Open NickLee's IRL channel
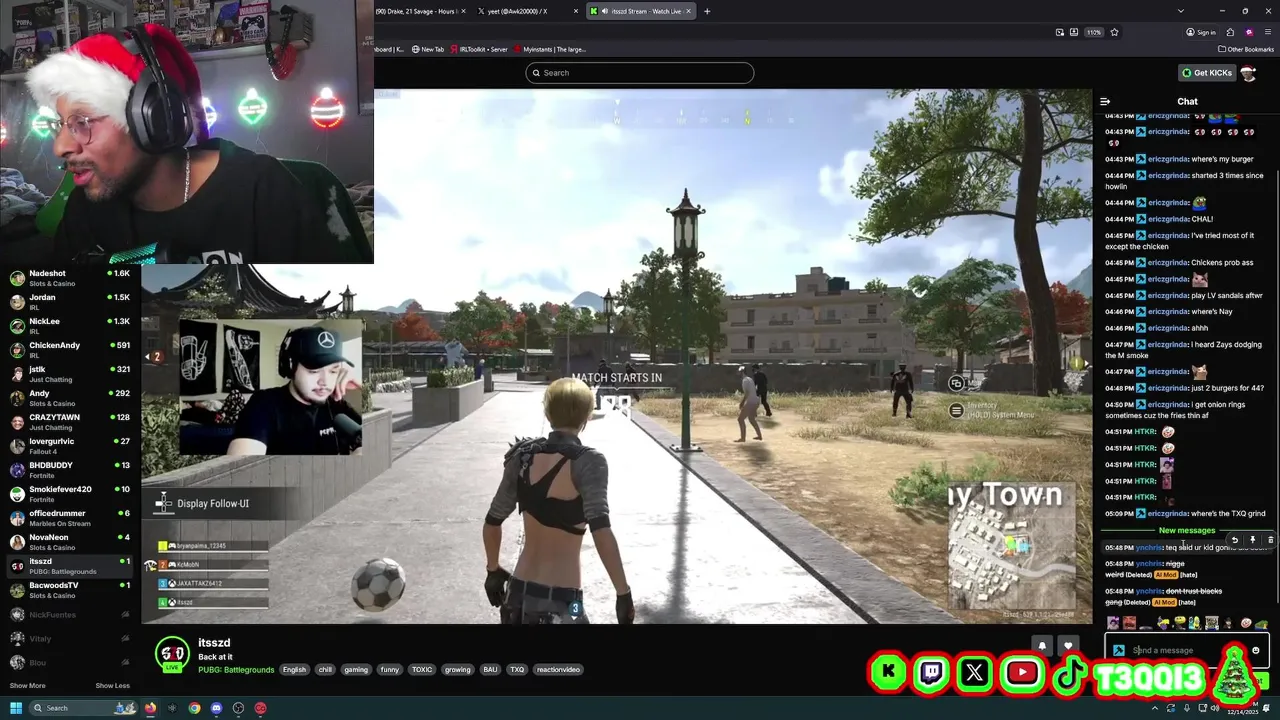Viewport: 1280px width, 720px height. pyautogui.click(x=70, y=326)
